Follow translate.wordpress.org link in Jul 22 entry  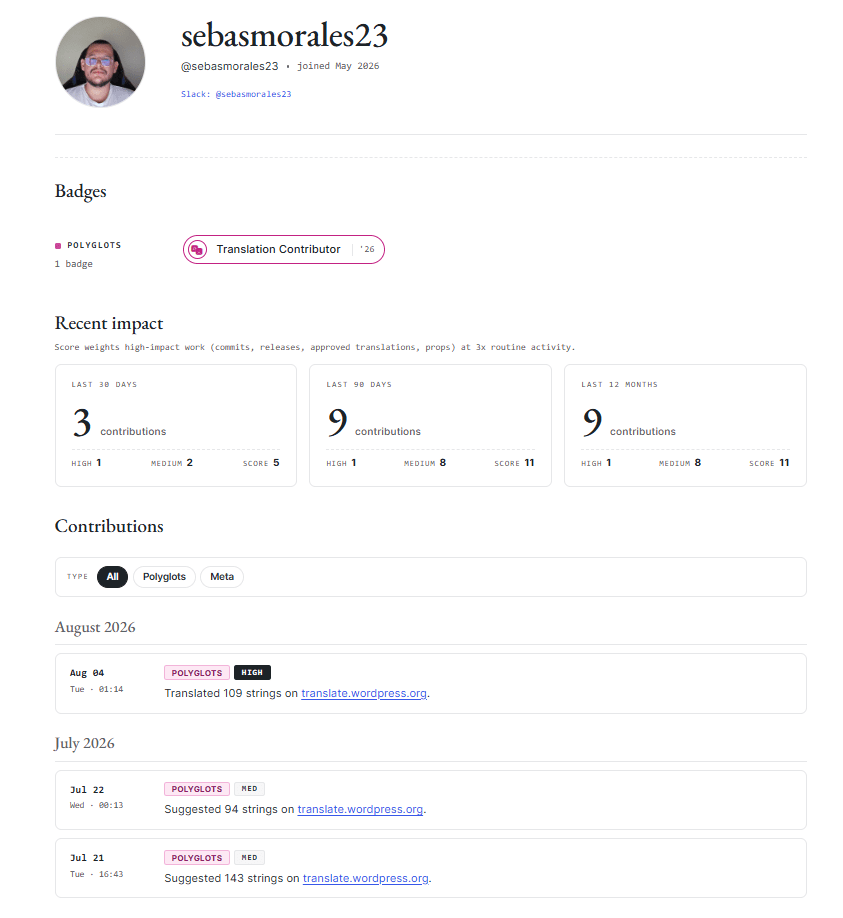point(360,809)
